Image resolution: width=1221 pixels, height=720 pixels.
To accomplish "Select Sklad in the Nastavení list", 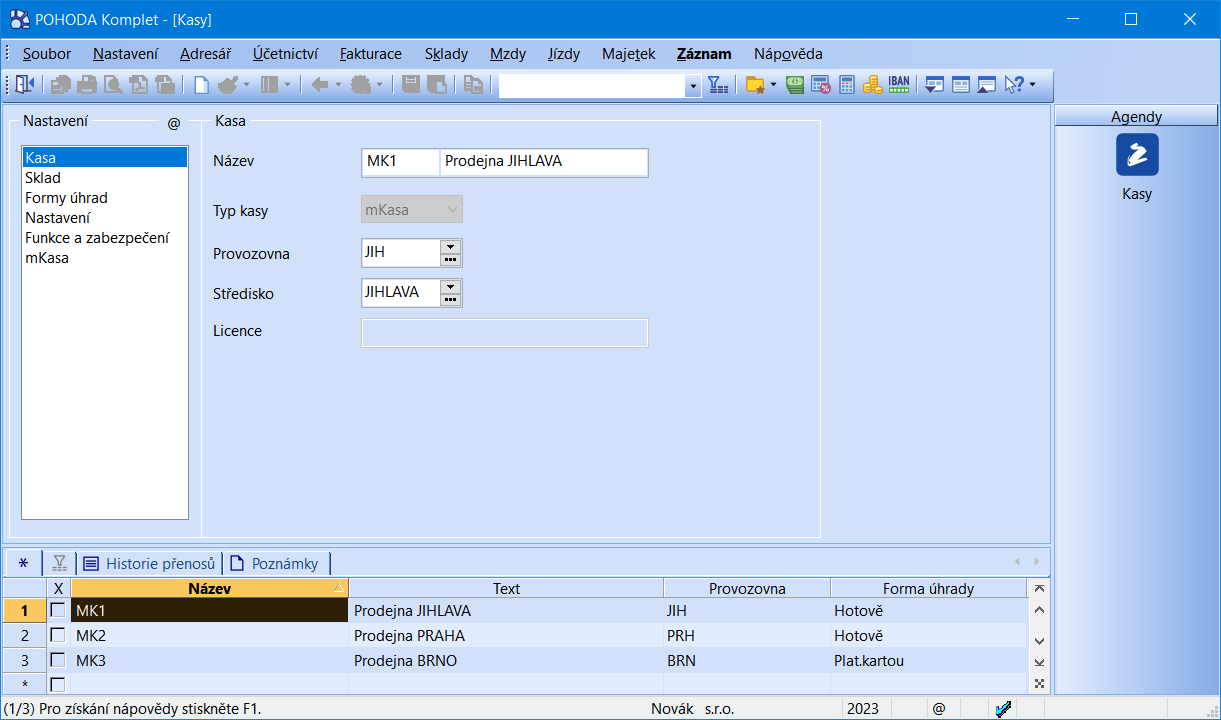I will coord(105,178).
